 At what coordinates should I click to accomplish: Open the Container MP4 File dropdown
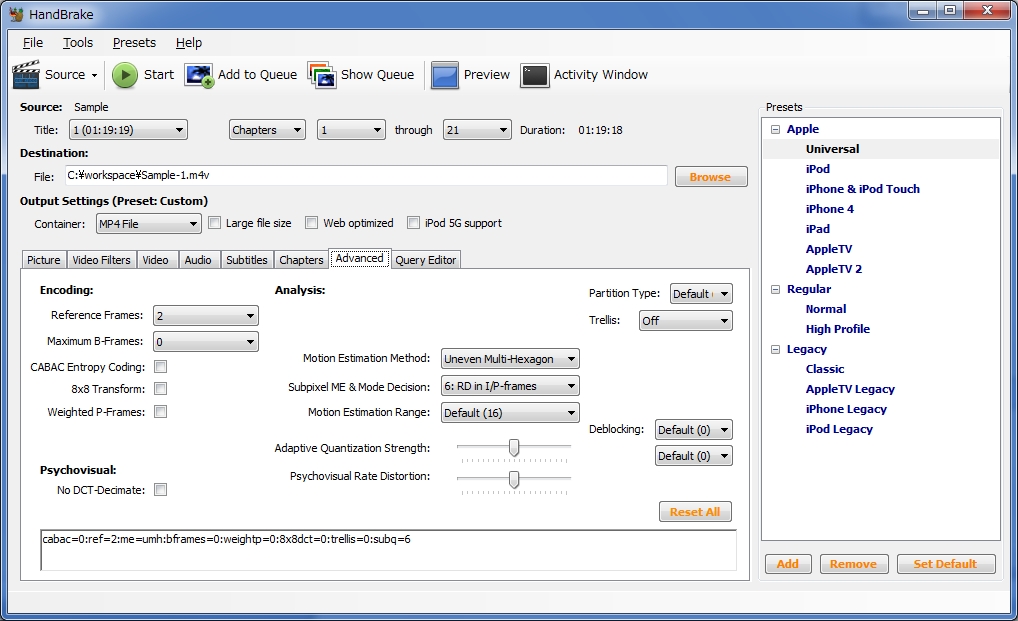[149, 224]
